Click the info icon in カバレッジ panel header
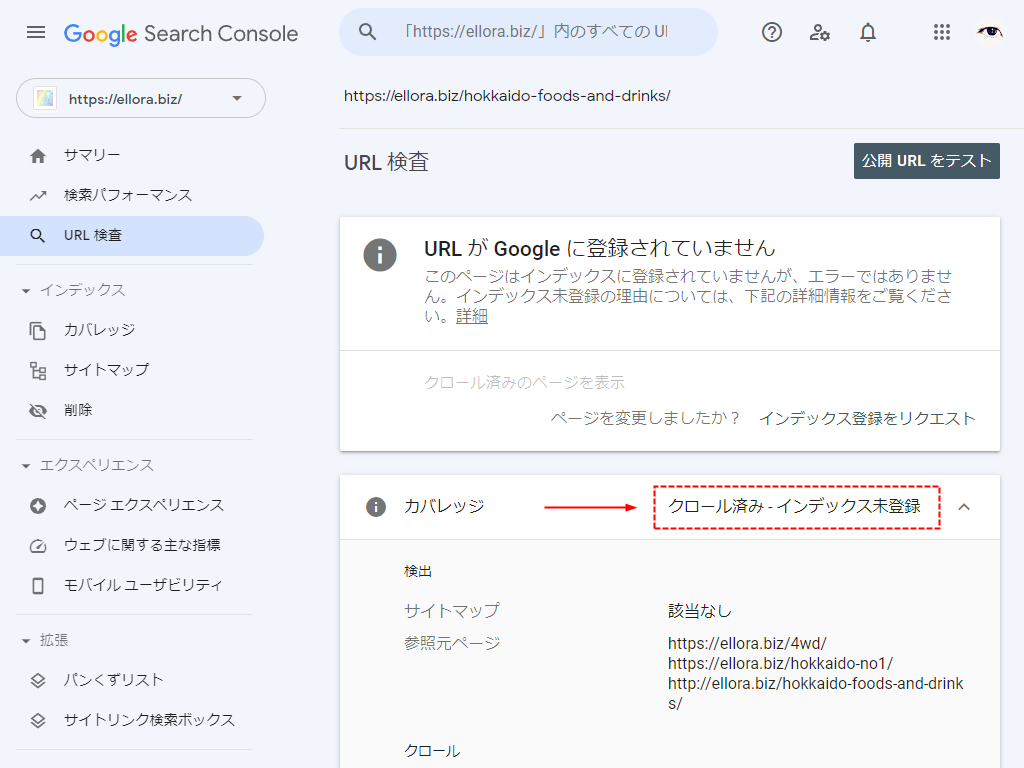The width and height of the screenshot is (1024, 768). pos(376,507)
